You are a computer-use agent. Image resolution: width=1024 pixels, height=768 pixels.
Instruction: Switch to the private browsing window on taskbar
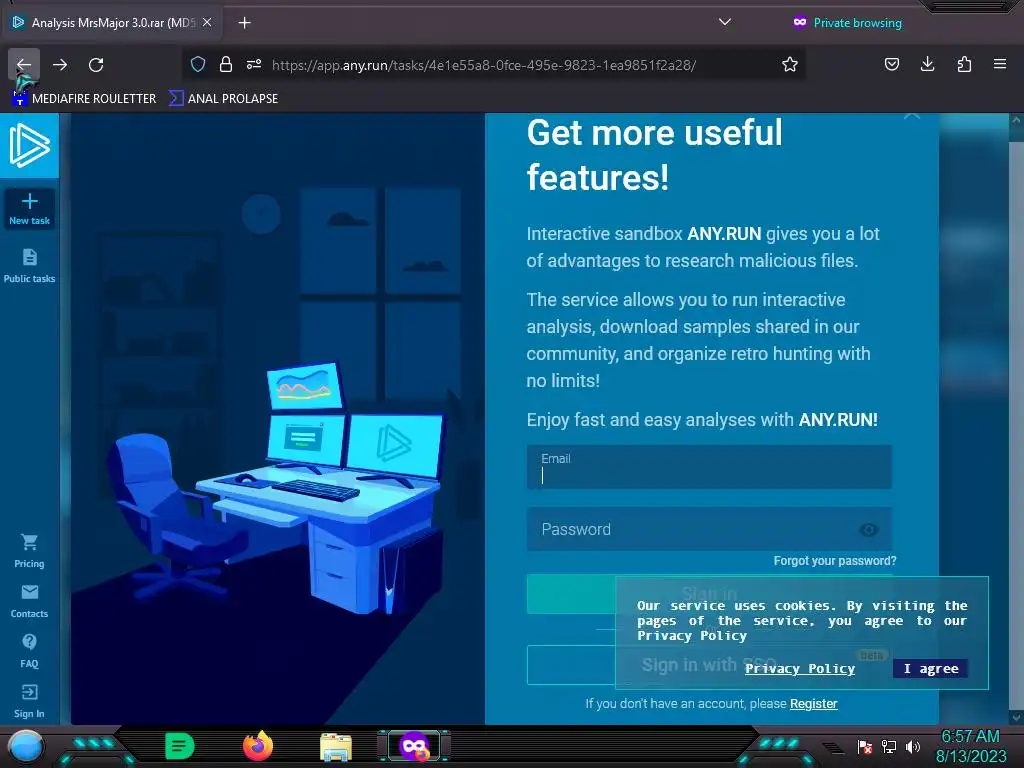click(x=414, y=746)
